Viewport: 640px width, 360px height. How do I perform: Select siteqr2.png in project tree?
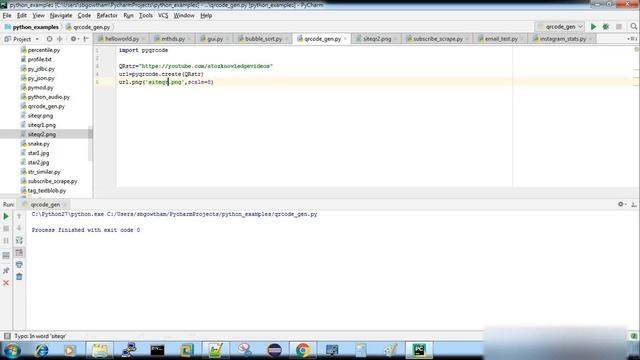pyautogui.click(x=42, y=134)
